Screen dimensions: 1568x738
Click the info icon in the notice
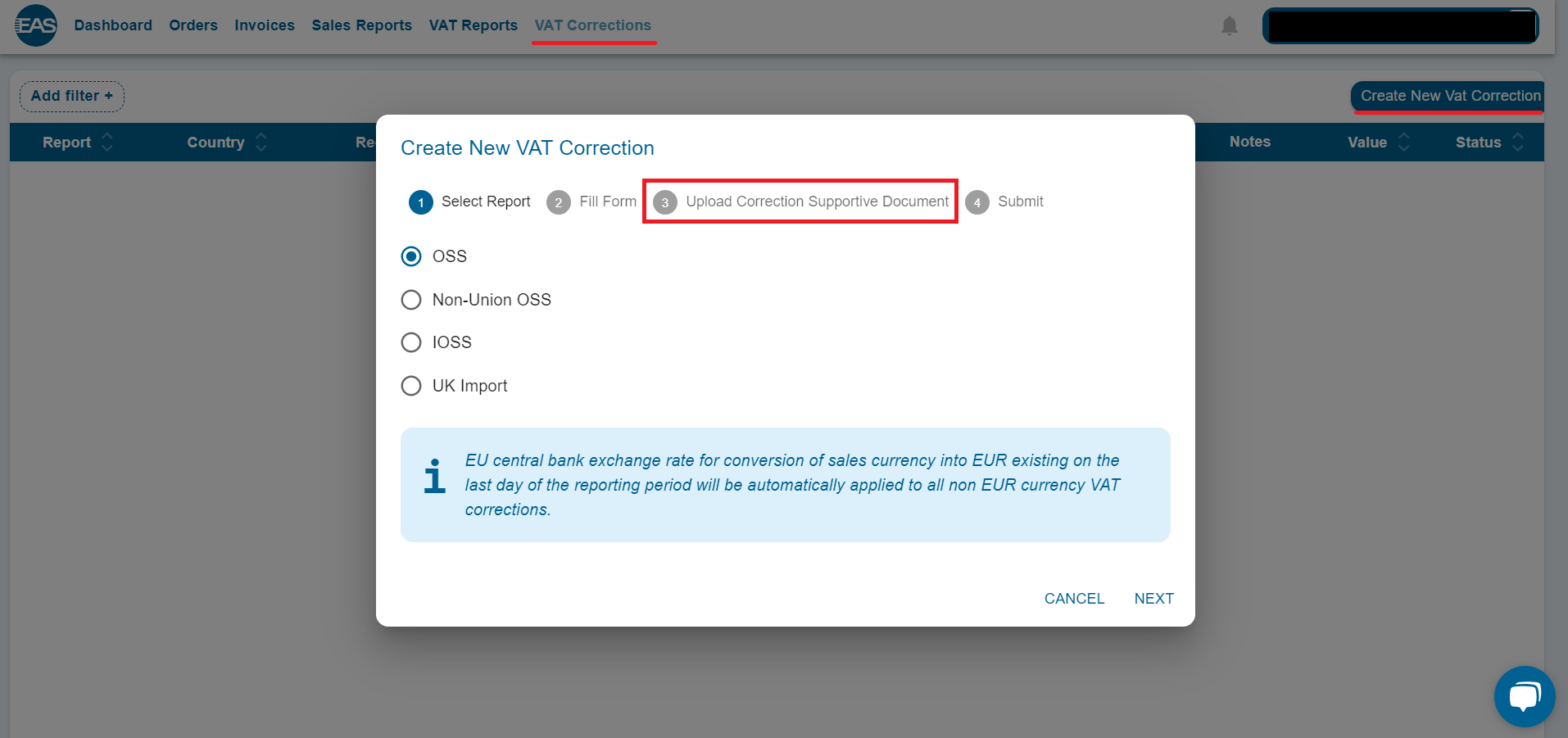(x=435, y=476)
